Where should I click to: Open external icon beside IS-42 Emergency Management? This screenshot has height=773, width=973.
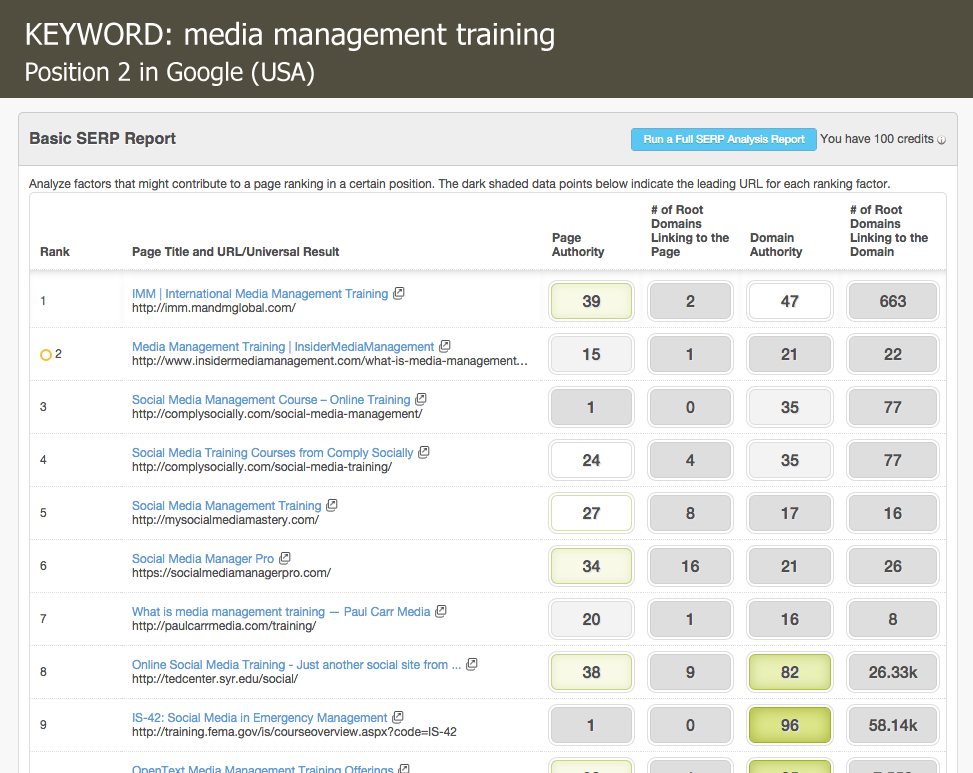[398, 717]
